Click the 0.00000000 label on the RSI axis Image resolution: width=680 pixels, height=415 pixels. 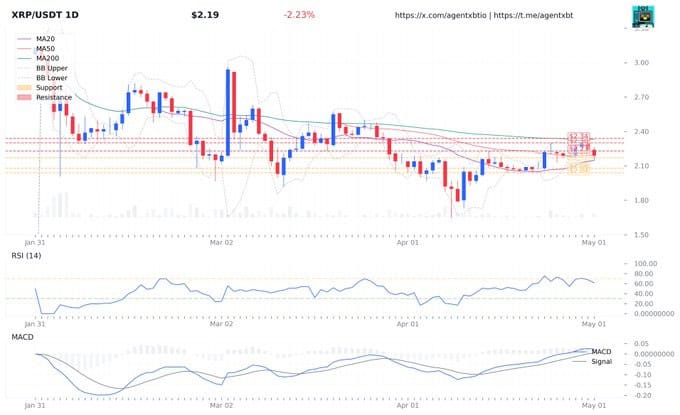pyautogui.click(x=654, y=314)
